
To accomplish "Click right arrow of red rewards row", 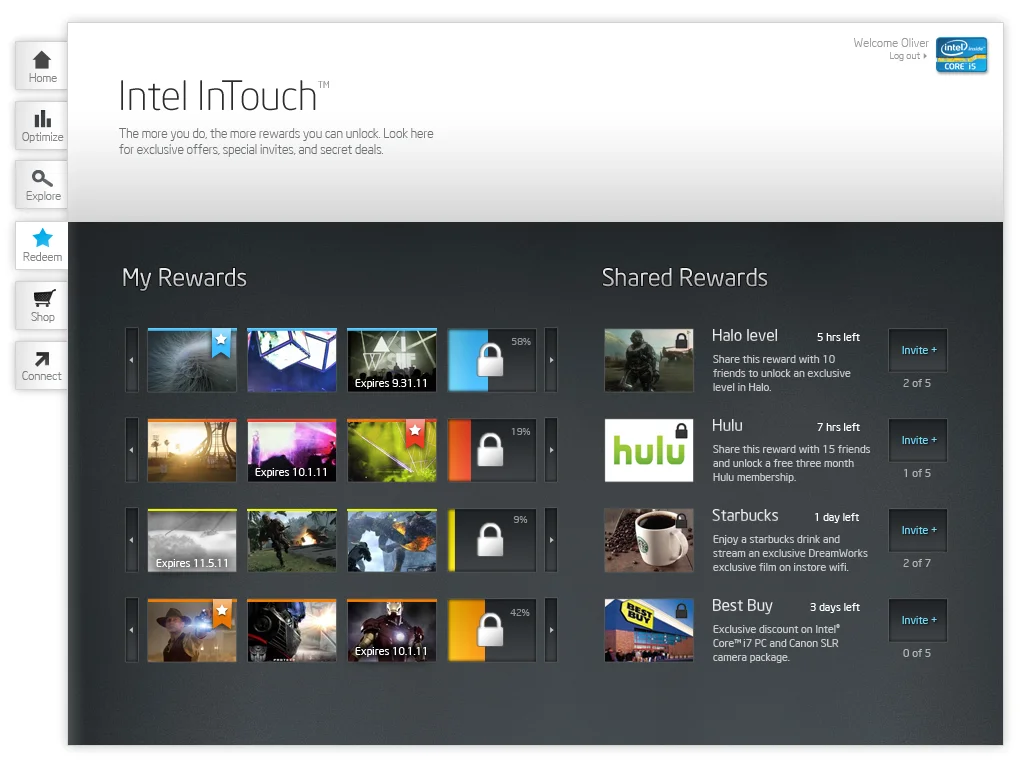I will pyautogui.click(x=551, y=450).
